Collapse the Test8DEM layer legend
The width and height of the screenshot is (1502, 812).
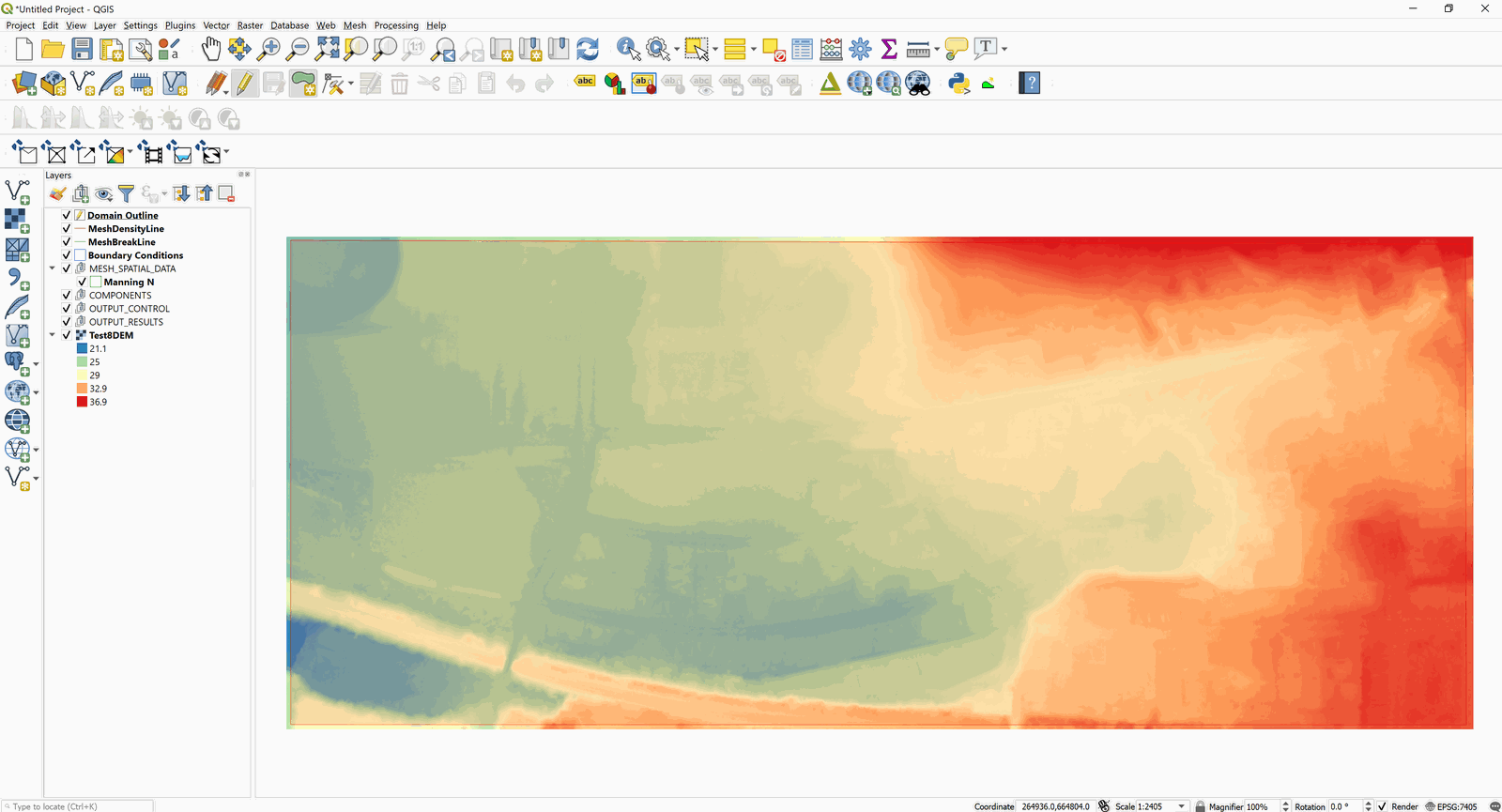[x=53, y=335]
